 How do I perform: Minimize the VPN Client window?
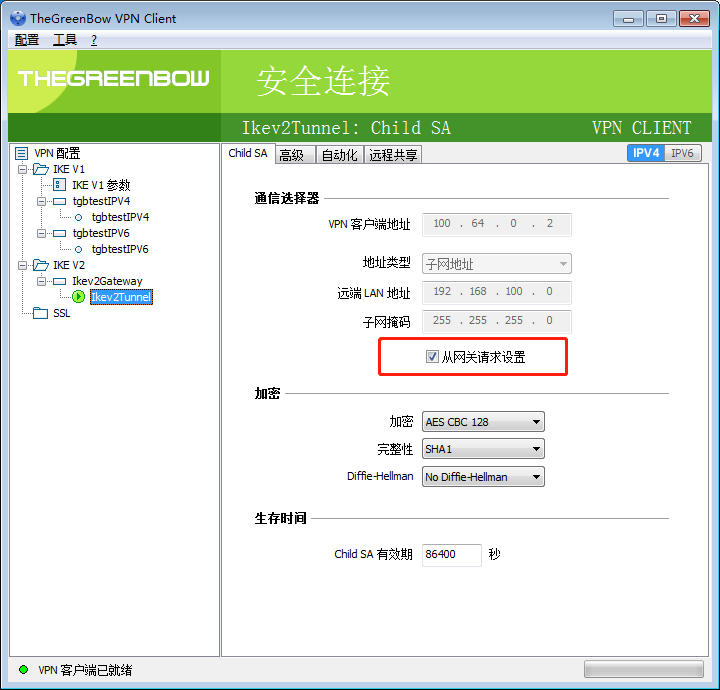(628, 19)
